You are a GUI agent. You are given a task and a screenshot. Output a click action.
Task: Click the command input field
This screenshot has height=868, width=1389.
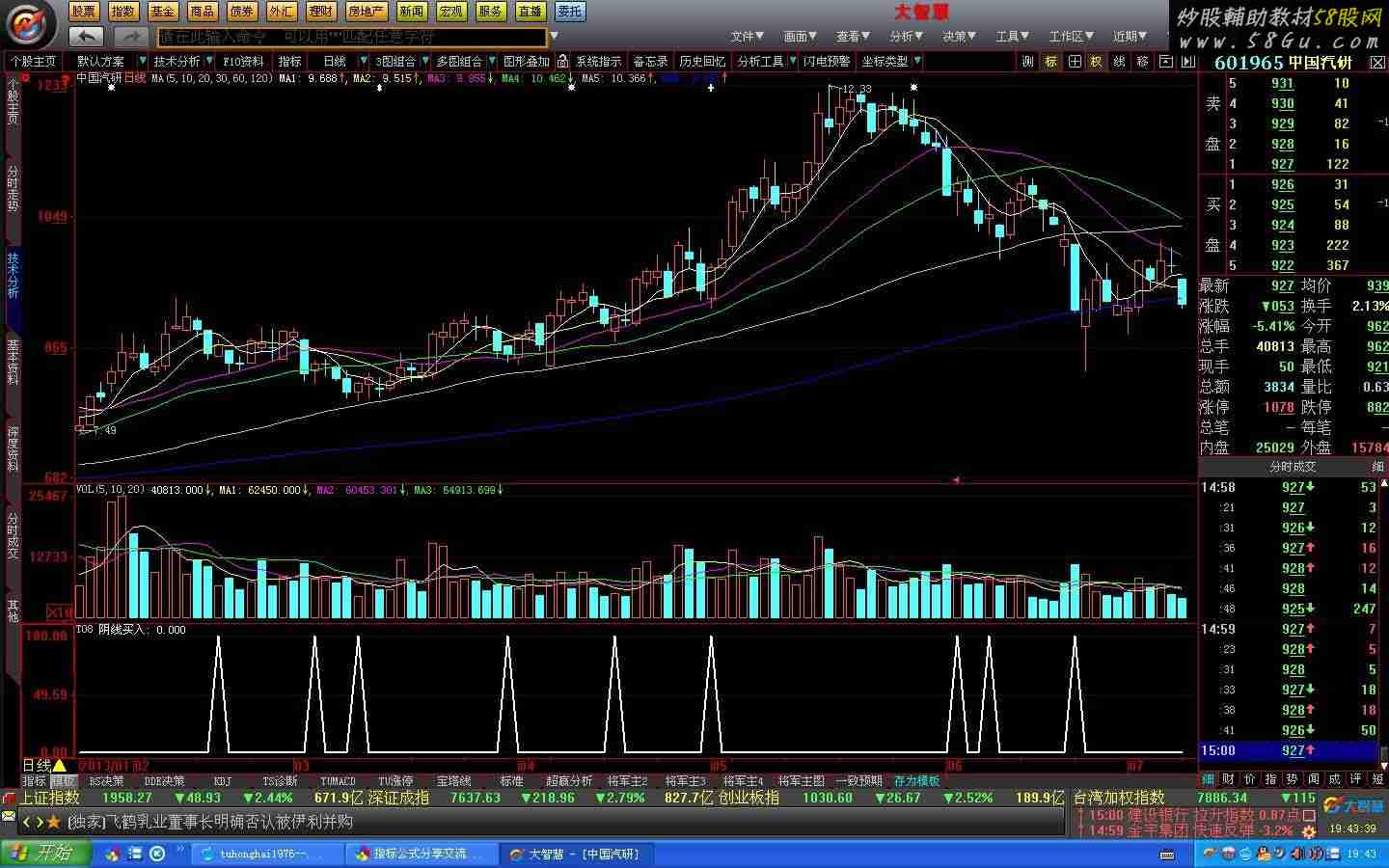pos(351,37)
